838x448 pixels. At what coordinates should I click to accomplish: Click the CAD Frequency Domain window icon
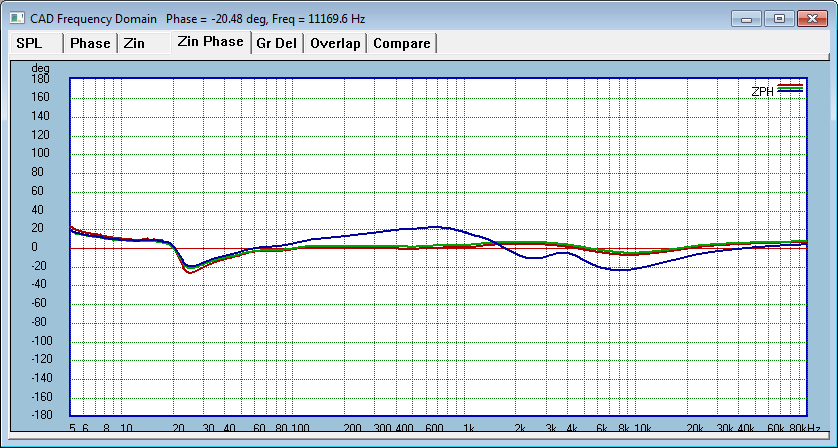click(17, 18)
